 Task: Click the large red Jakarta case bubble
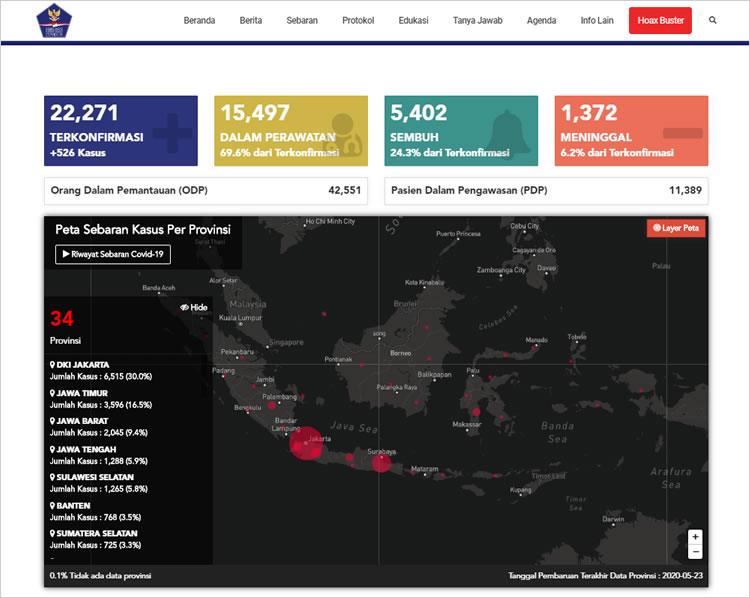(x=308, y=443)
